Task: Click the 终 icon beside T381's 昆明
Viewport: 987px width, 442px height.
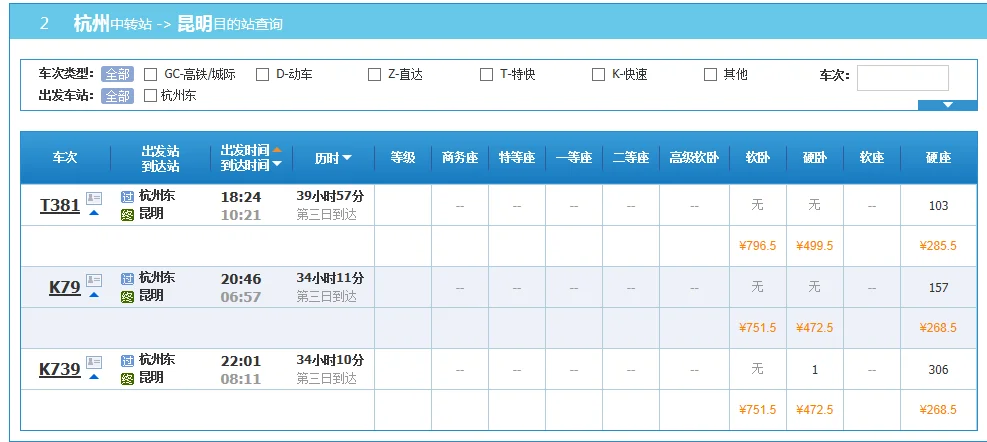Action: 127,215
